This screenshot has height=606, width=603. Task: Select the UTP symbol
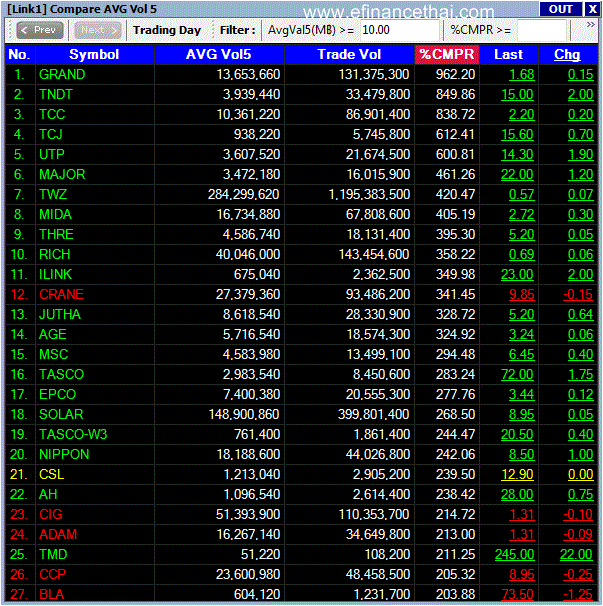point(52,155)
